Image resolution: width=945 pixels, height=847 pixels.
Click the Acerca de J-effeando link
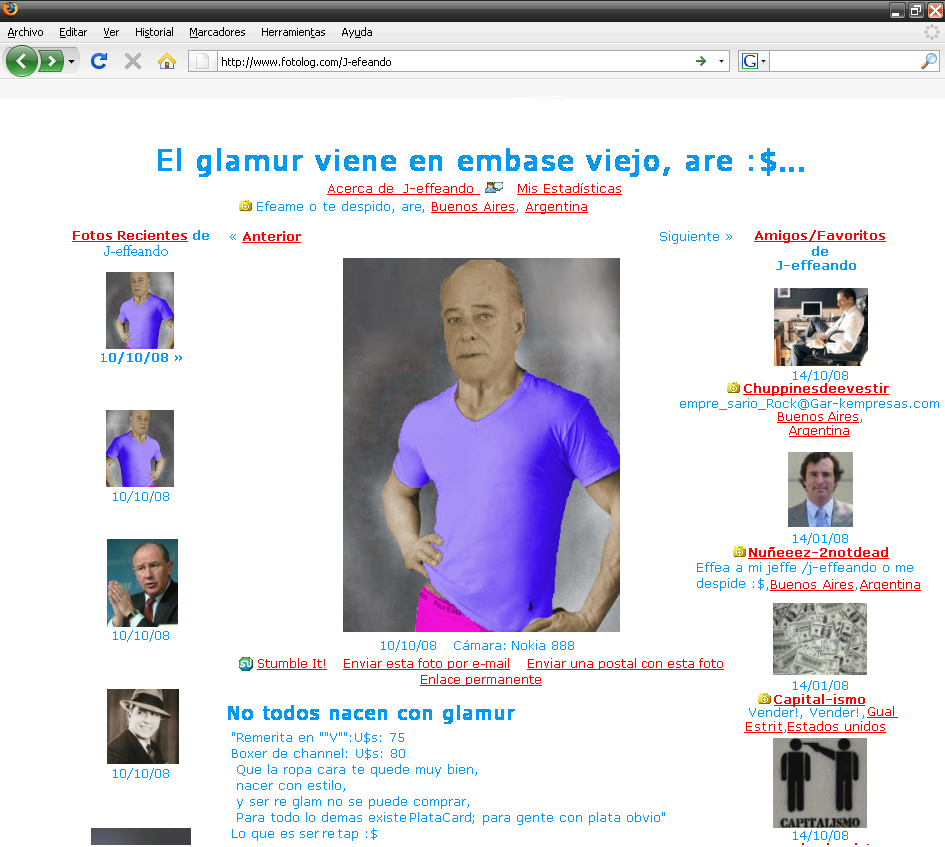pyautogui.click(x=403, y=189)
